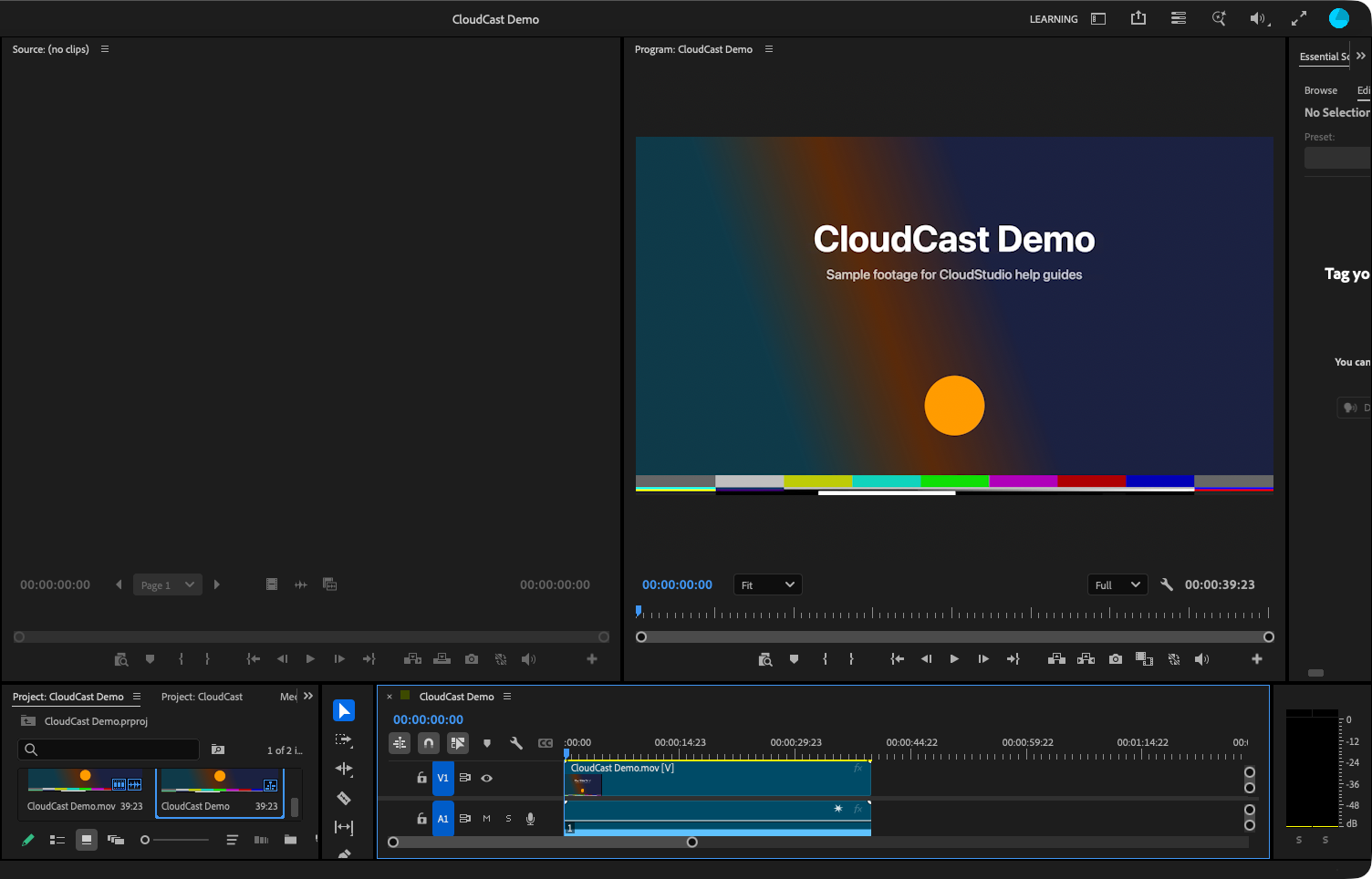Select the Track Select Forward tool
The height and width of the screenshot is (879, 1372).
(x=344, y=739)
